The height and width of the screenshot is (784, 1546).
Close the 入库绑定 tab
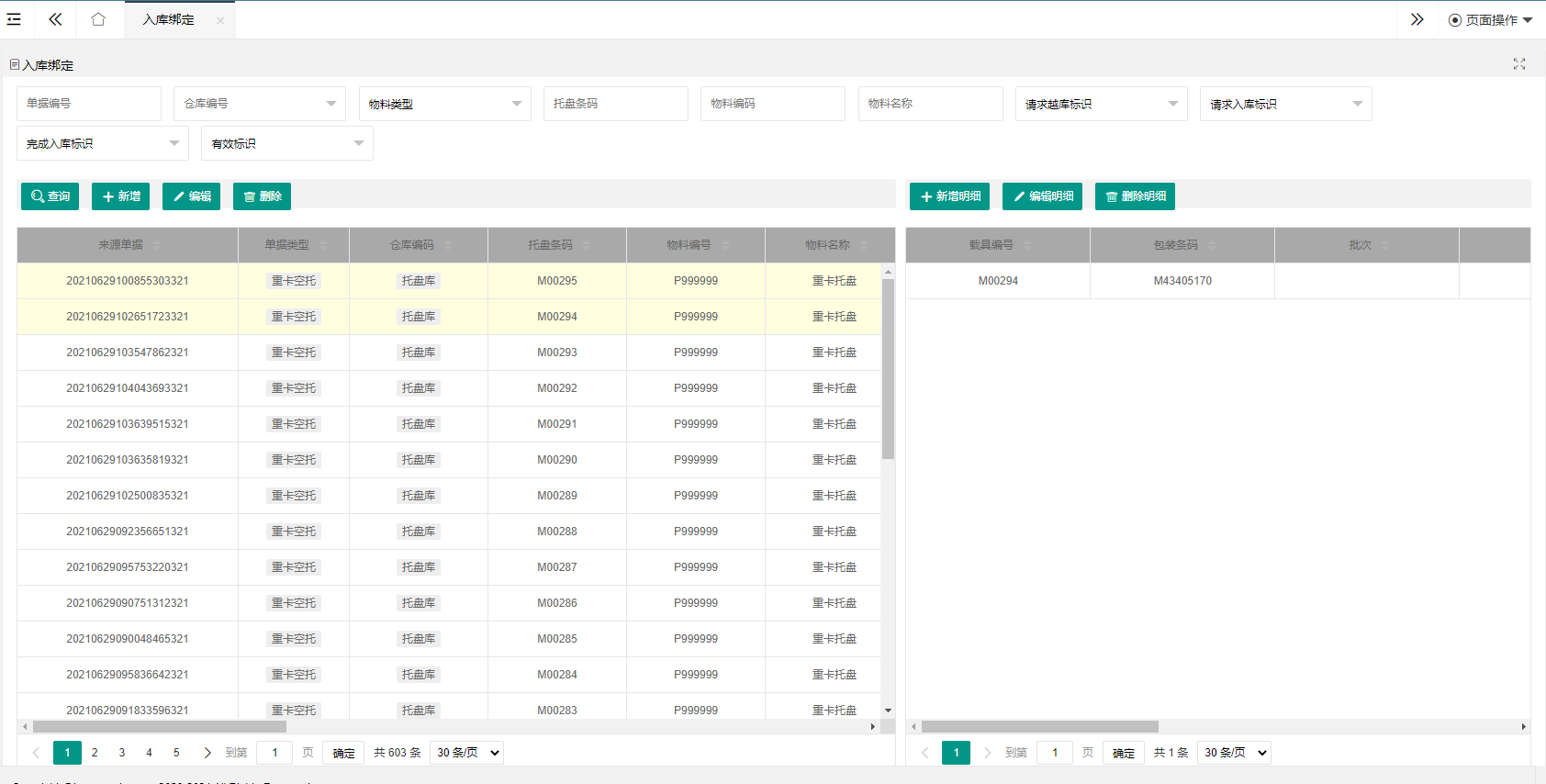pos(220,20)
